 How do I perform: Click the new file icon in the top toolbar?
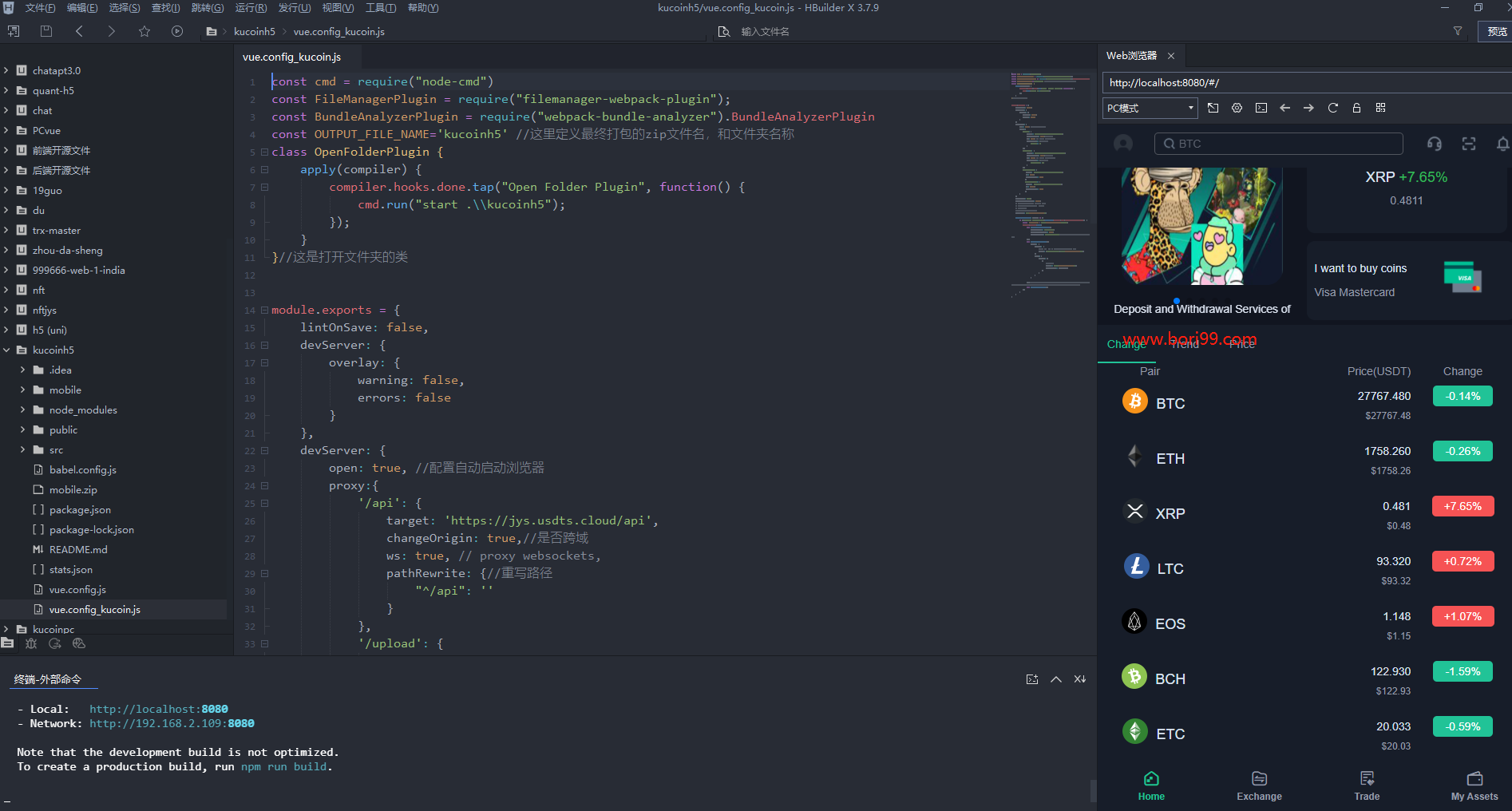(x=14, y=31)
